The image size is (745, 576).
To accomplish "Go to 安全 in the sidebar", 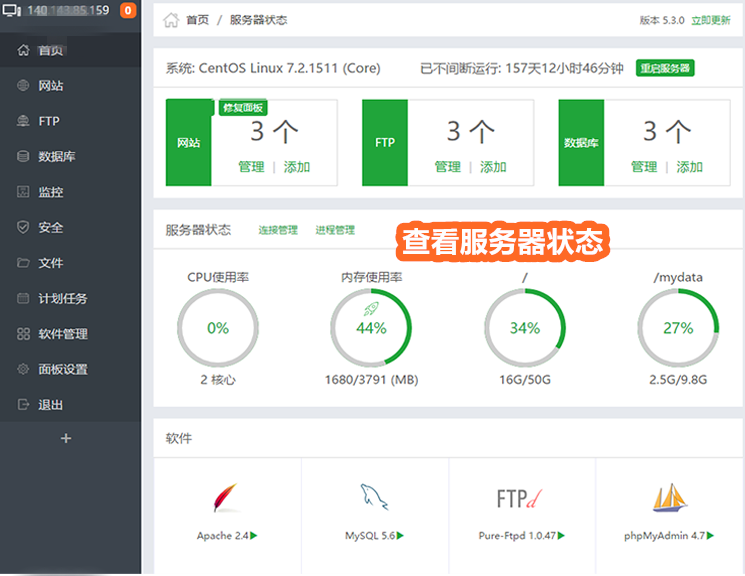I will point(50,227).
